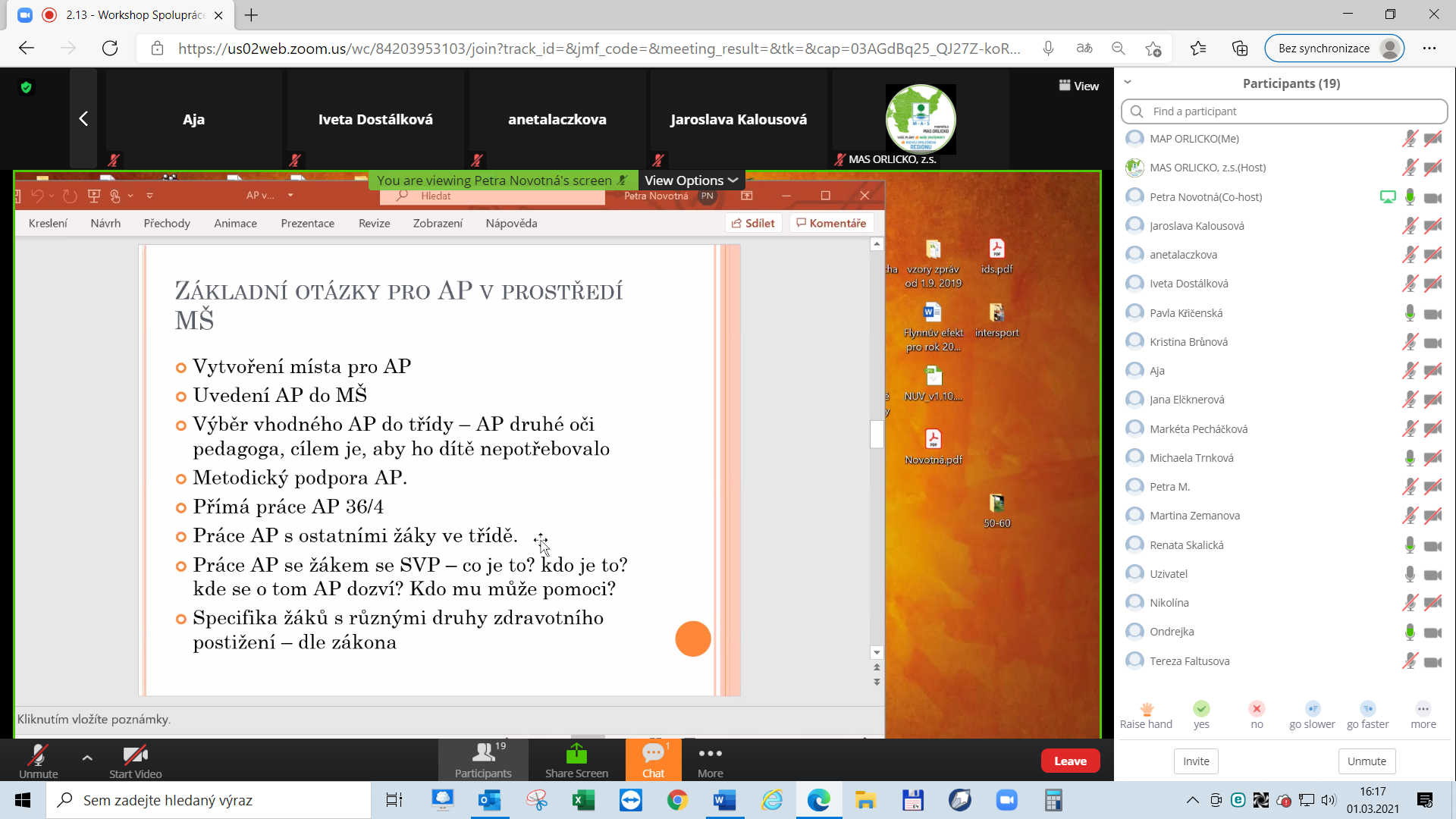
Task: Open More options in the Zoom toolbar
Action: (x=710, y=760)
